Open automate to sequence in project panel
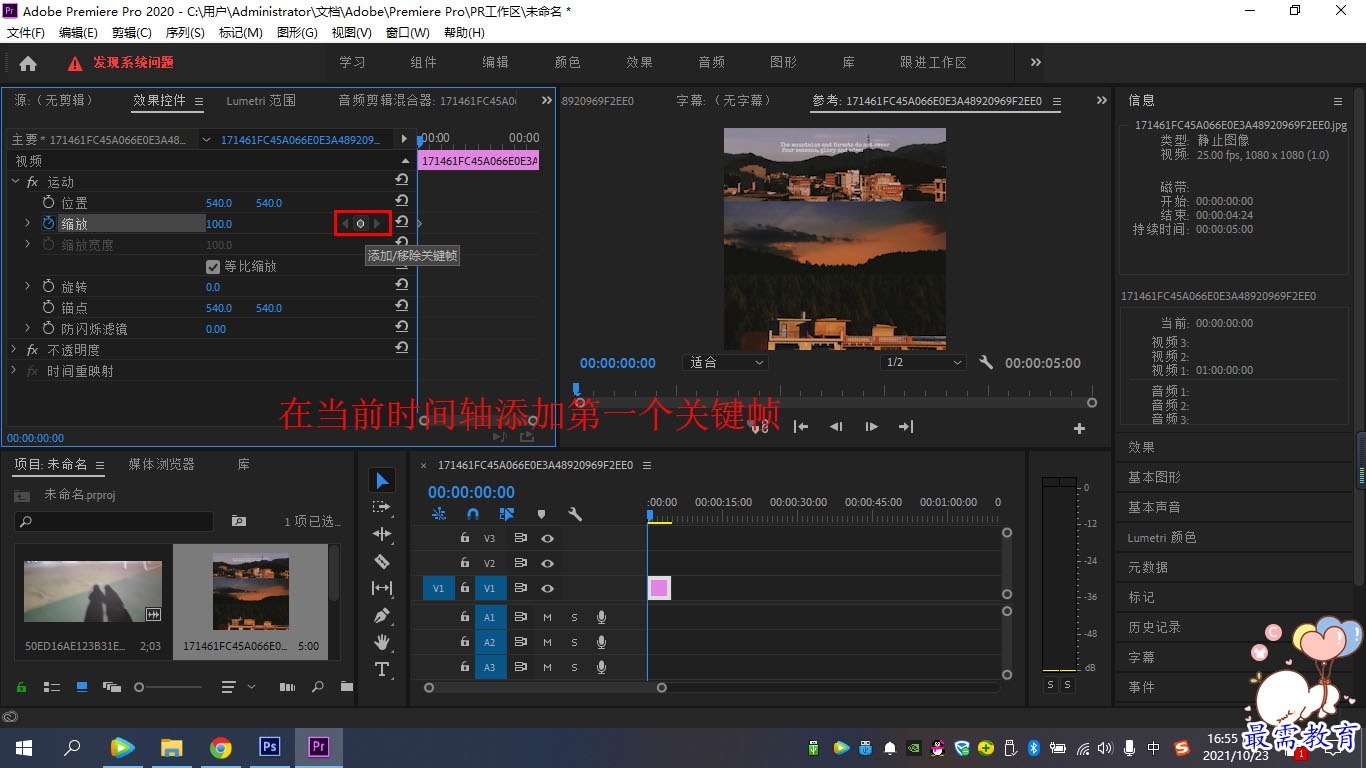Image resolution: width=1366 pixels, height=768 pixels. click(288, 687)
